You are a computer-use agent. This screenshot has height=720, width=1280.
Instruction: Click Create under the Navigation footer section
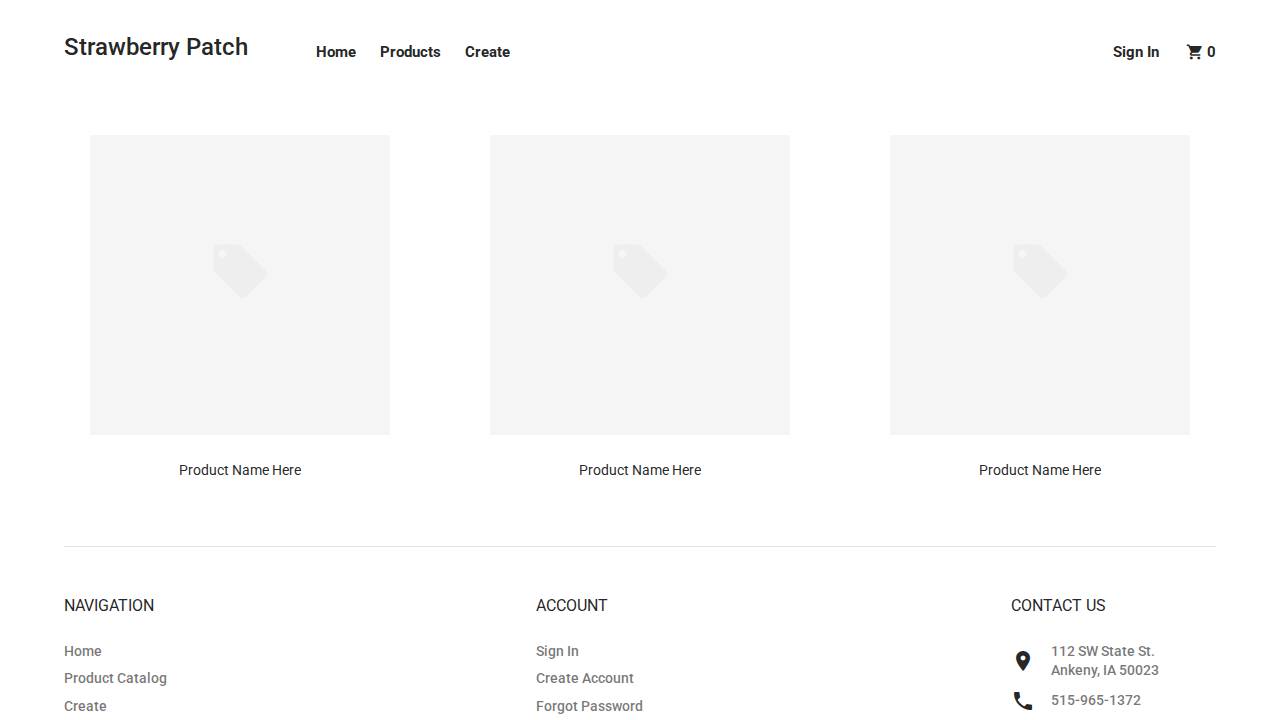(84, 706)
